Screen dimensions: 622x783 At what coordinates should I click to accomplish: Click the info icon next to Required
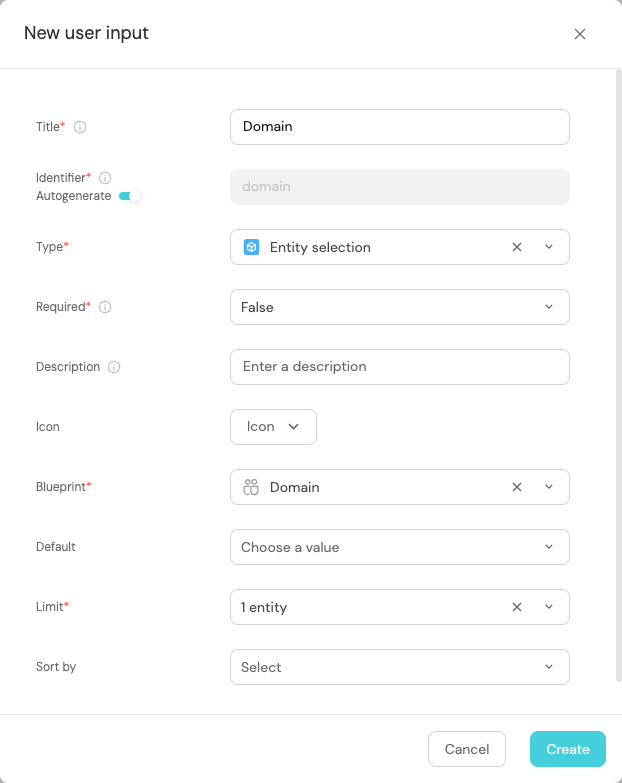click(105, 307)
